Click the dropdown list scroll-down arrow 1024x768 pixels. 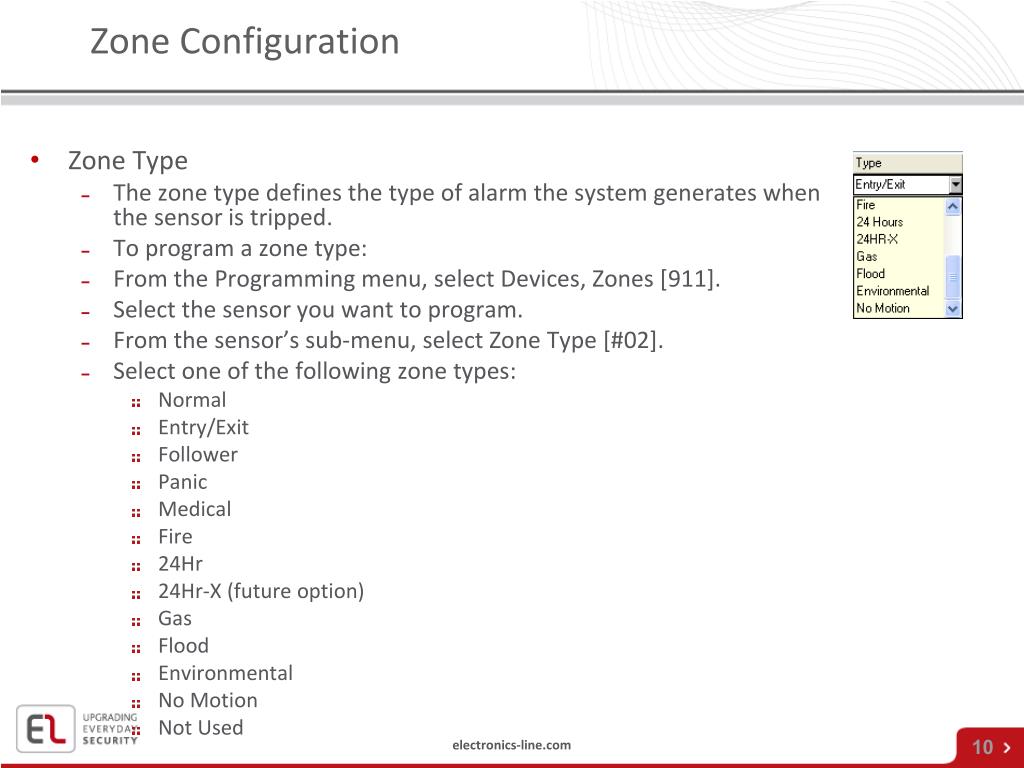pyautogui.click(x=953, y=309)
